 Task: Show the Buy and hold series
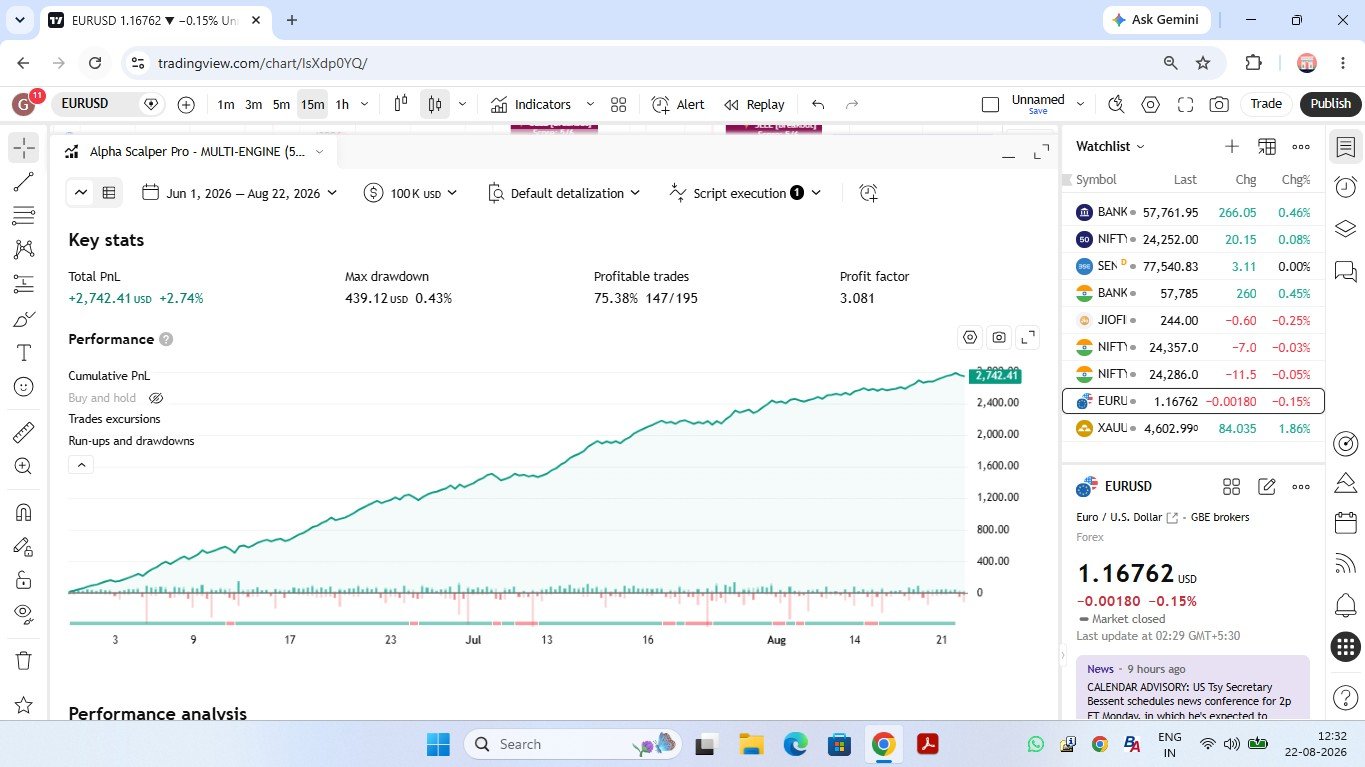[156, 398]
